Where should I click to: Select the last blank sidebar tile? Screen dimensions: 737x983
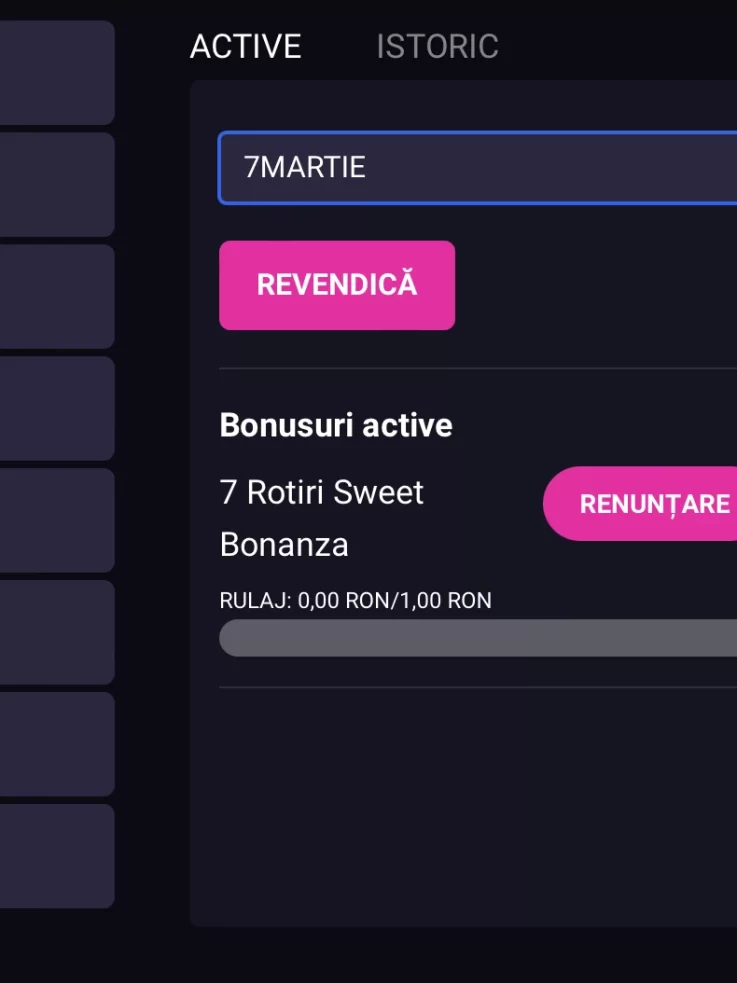coord(57,856)
